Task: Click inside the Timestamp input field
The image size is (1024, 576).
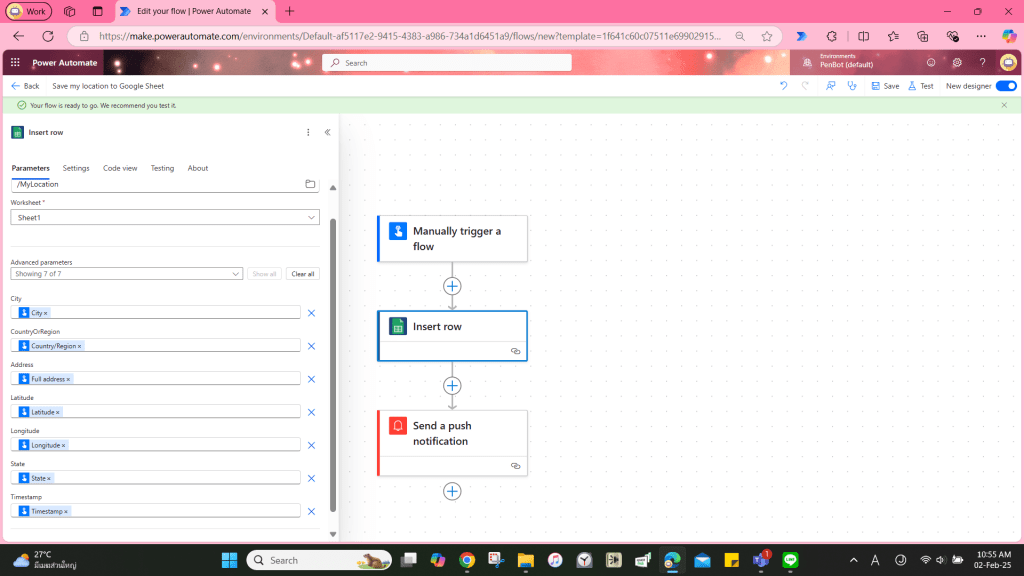Action: click(x=180, y=511)
